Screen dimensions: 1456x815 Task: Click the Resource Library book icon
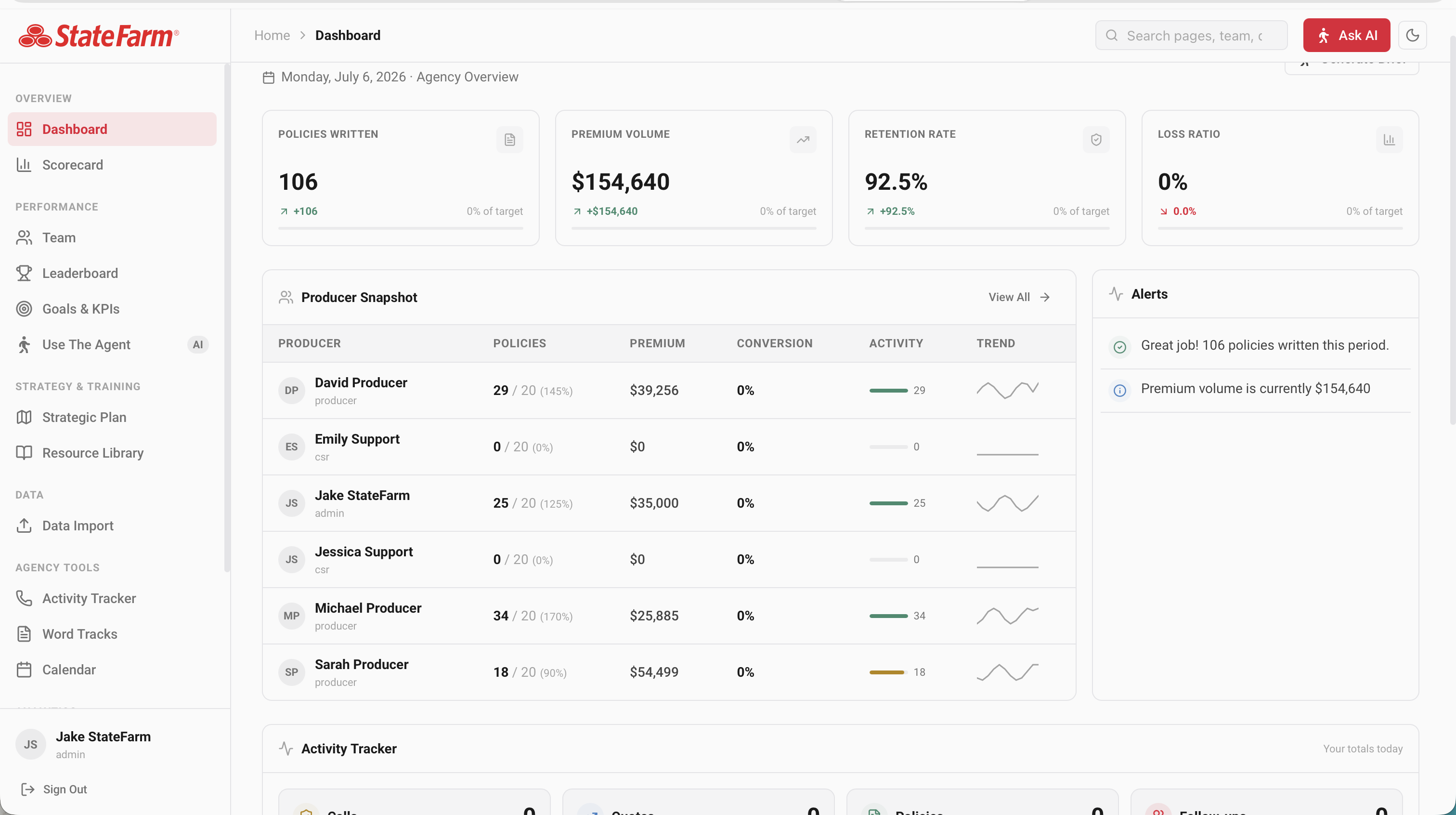point(24,452)
